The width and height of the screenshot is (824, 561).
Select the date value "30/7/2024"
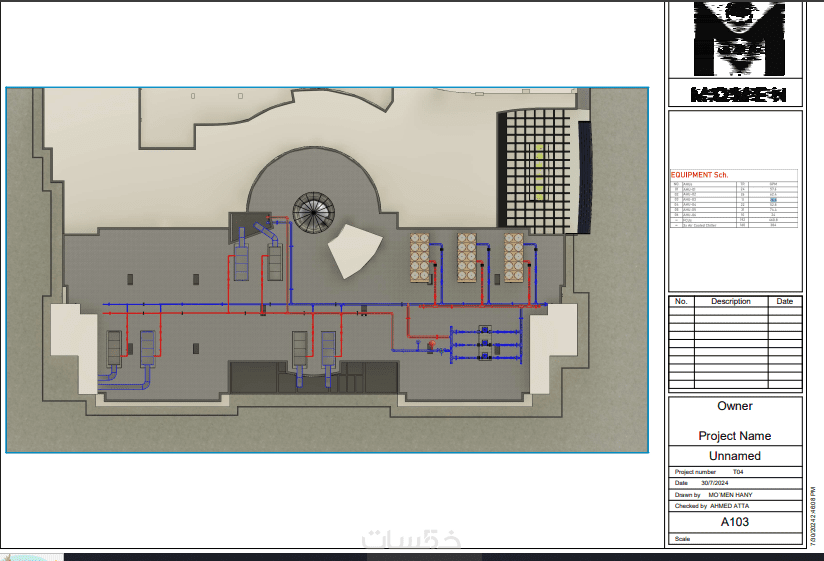tap(715, 483)
